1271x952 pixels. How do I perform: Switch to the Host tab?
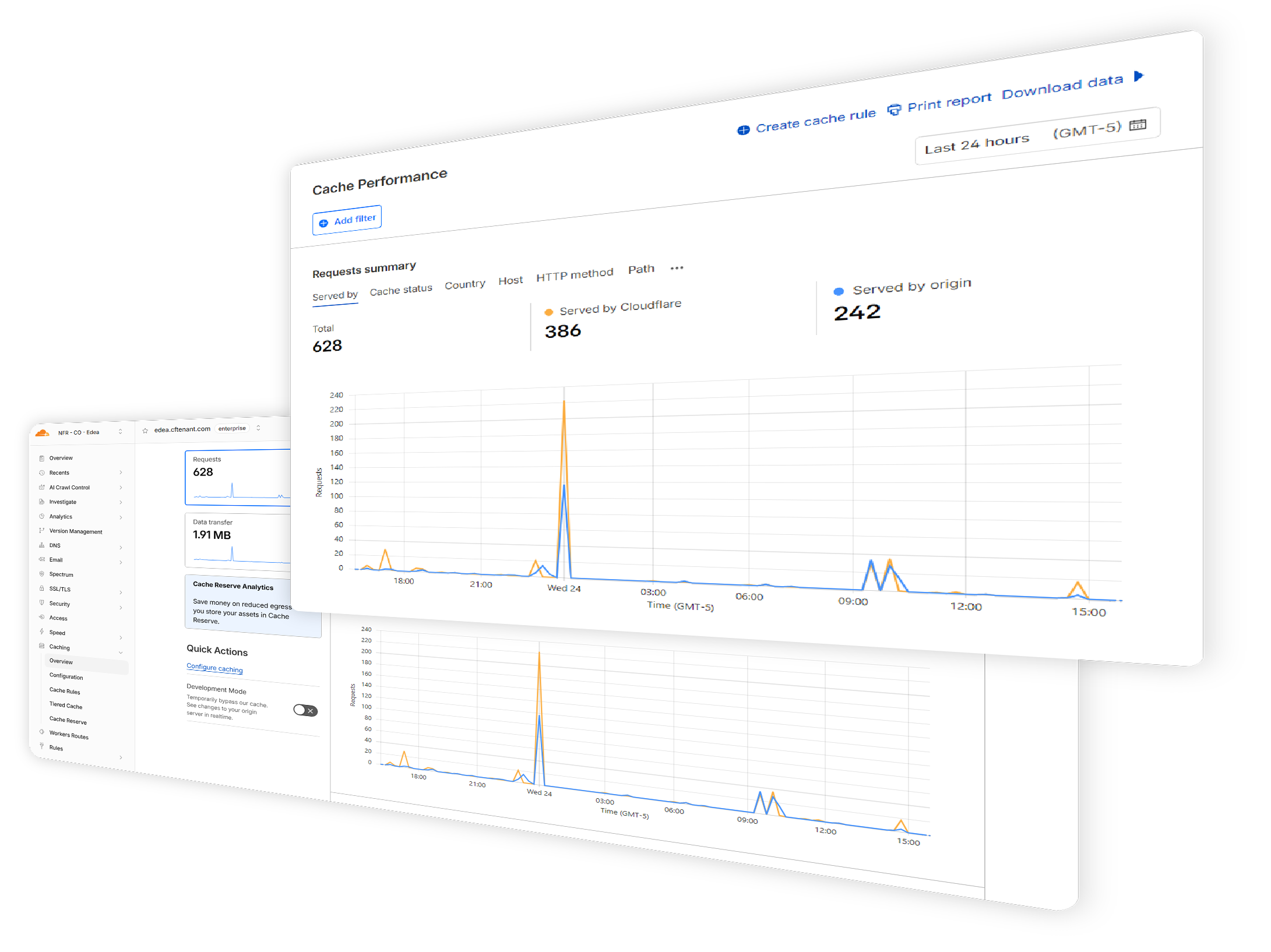(x=510, y=281)
